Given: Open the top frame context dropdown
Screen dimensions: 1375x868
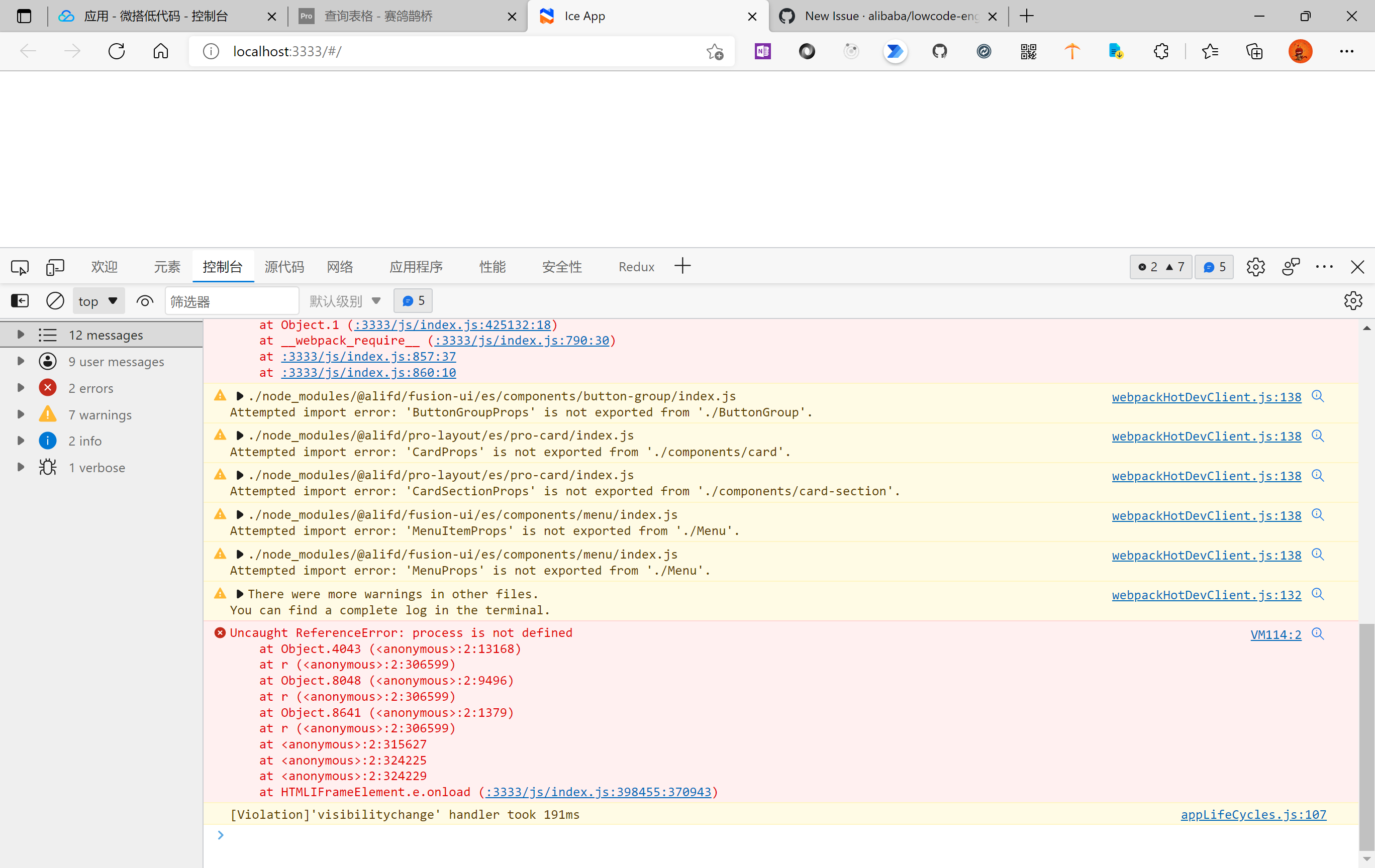Looking at the screenshot, I should point(98,301).
